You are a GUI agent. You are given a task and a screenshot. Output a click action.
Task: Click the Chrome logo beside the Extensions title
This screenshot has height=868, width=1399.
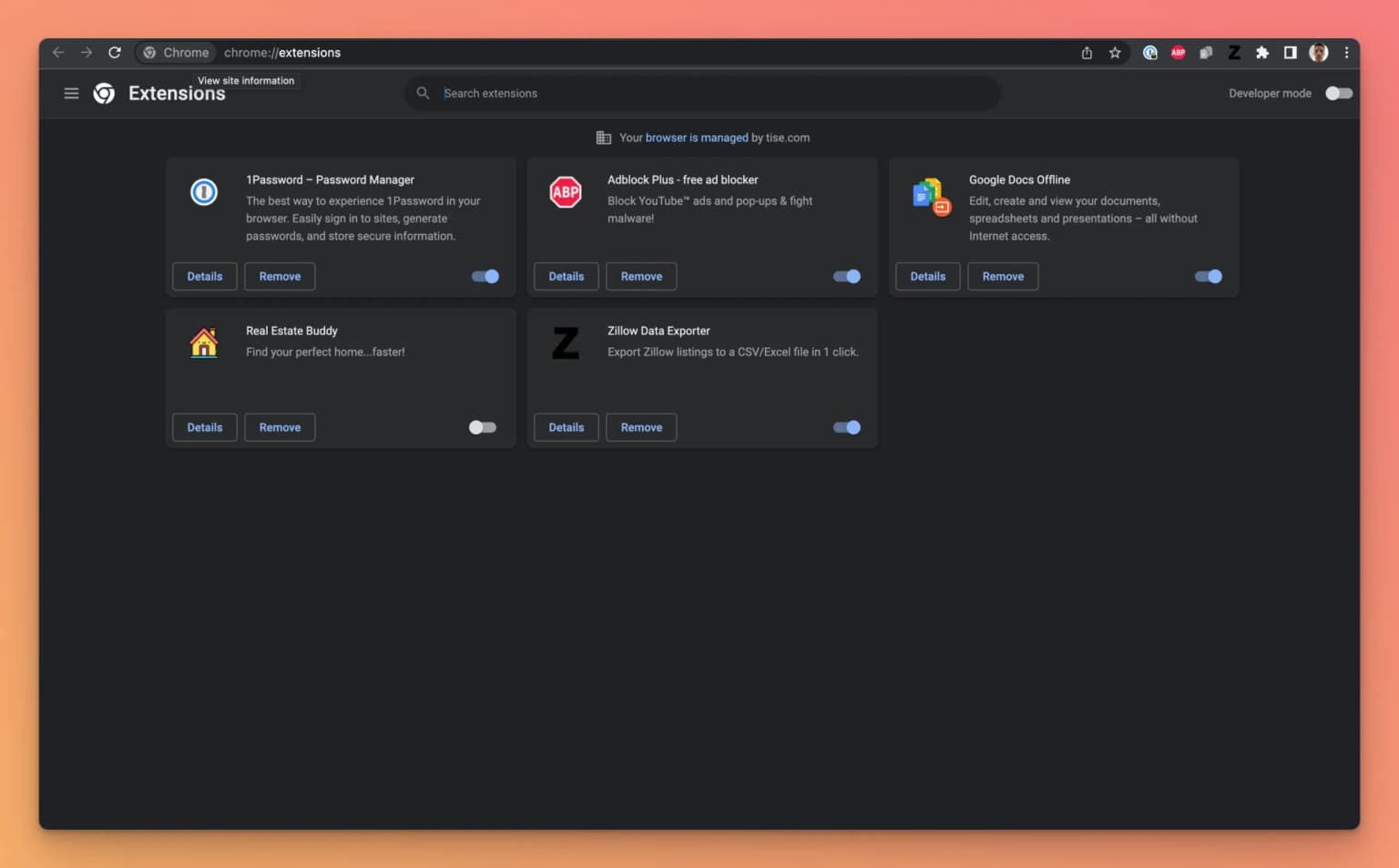pyautogui.click(x=104, y=93)
